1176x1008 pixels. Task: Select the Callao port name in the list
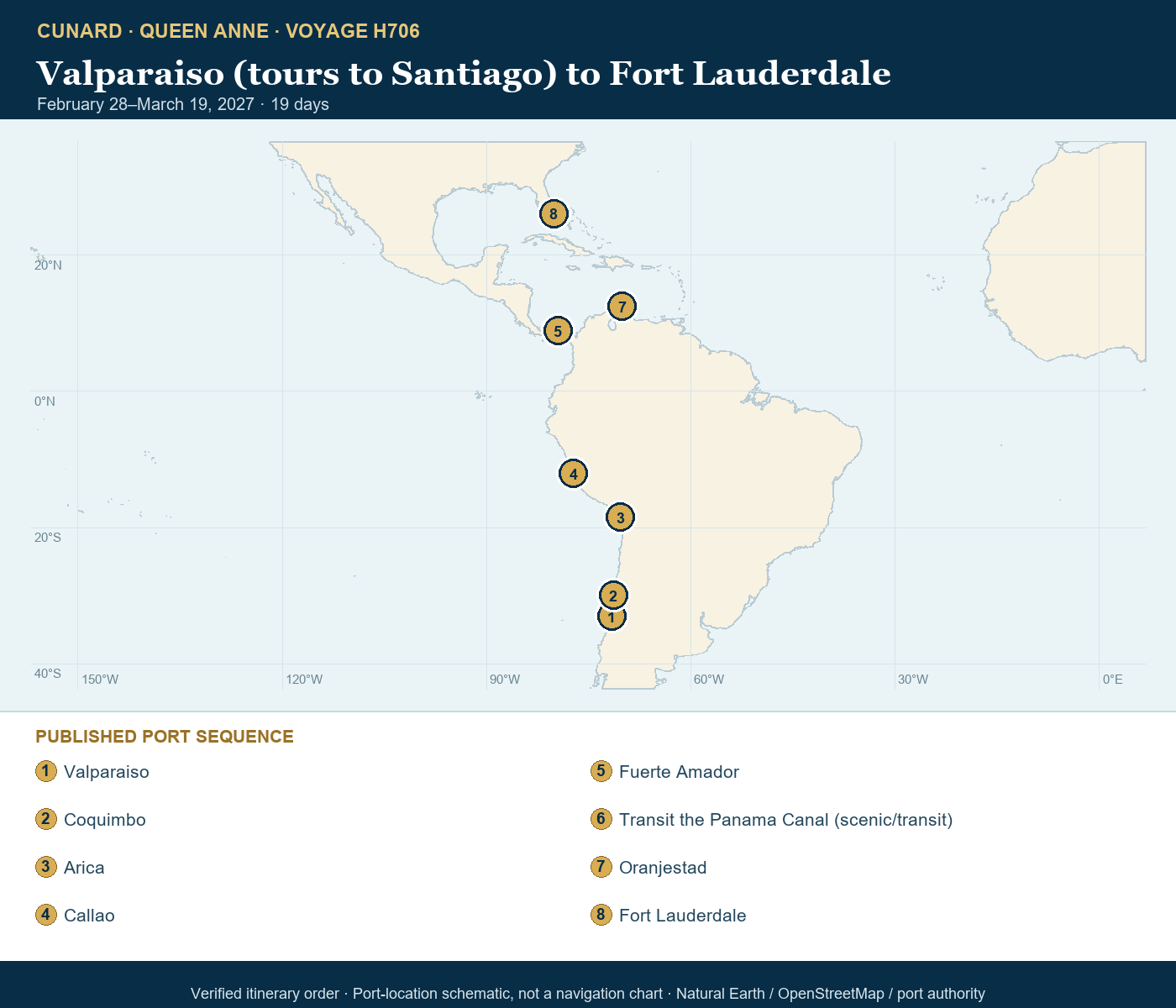click(89, 916)
